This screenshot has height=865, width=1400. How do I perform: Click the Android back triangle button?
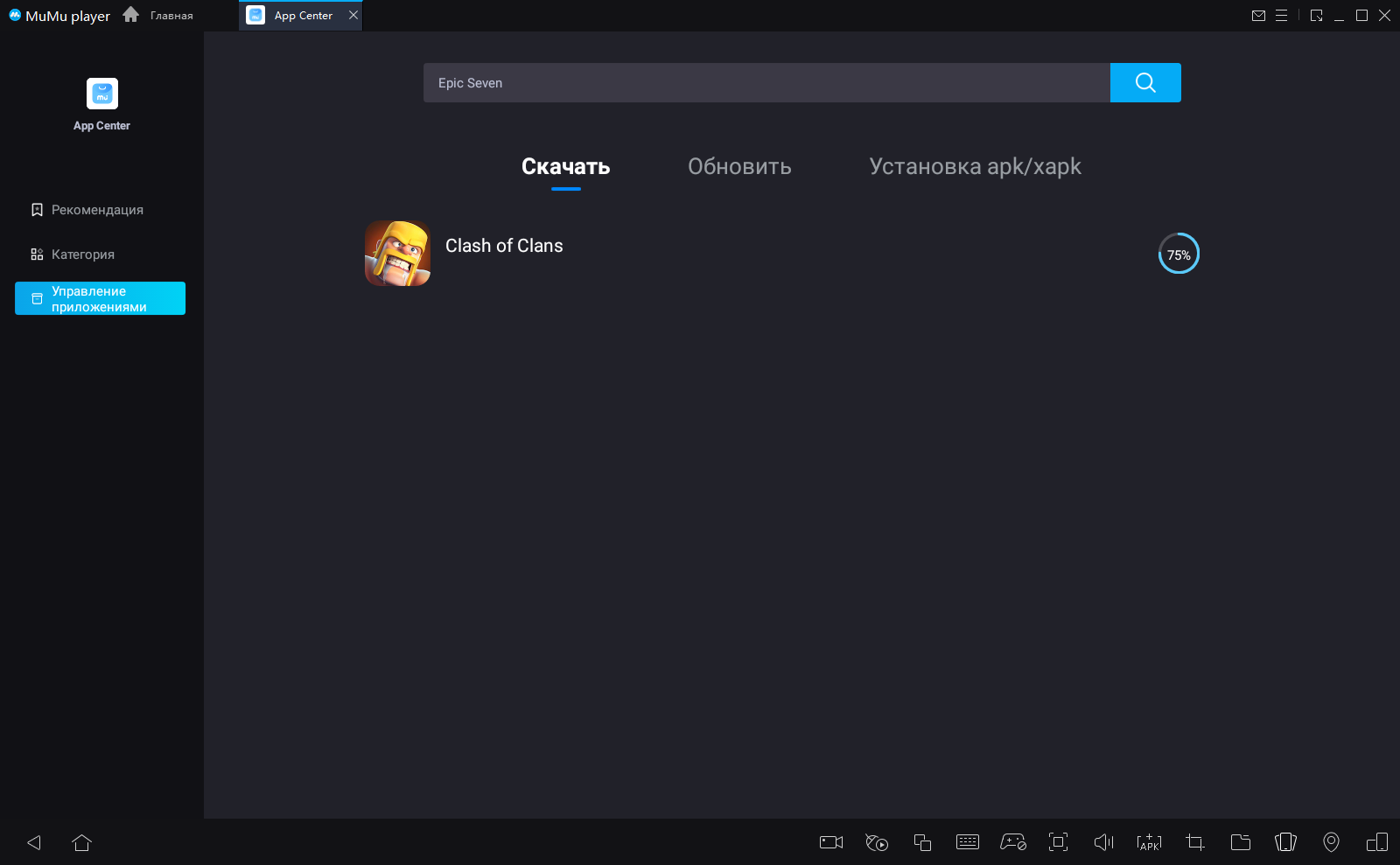click(x=34, y=842)
